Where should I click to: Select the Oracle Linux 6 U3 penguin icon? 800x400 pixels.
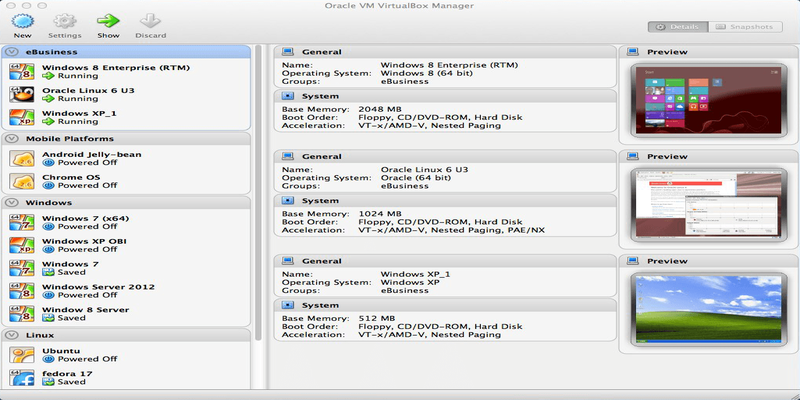click(22, 95)
